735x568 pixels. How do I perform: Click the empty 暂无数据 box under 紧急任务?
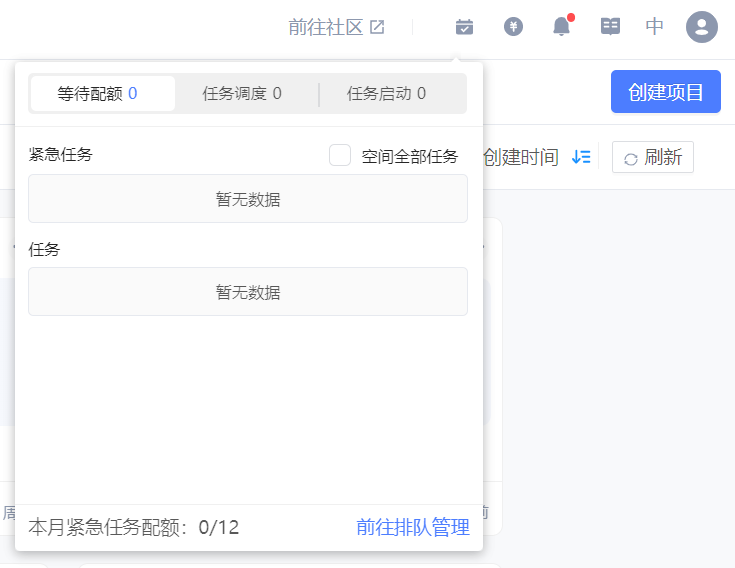pyautogui.click(x=248, y=199)
